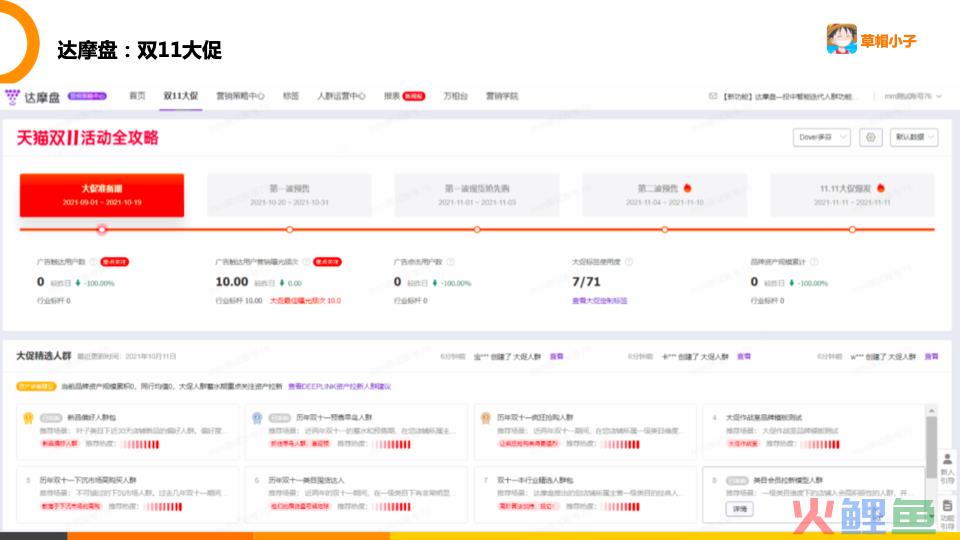Select the 11.11大促爆发 stage tab
The image size is (960, 540).
(852, 195)
